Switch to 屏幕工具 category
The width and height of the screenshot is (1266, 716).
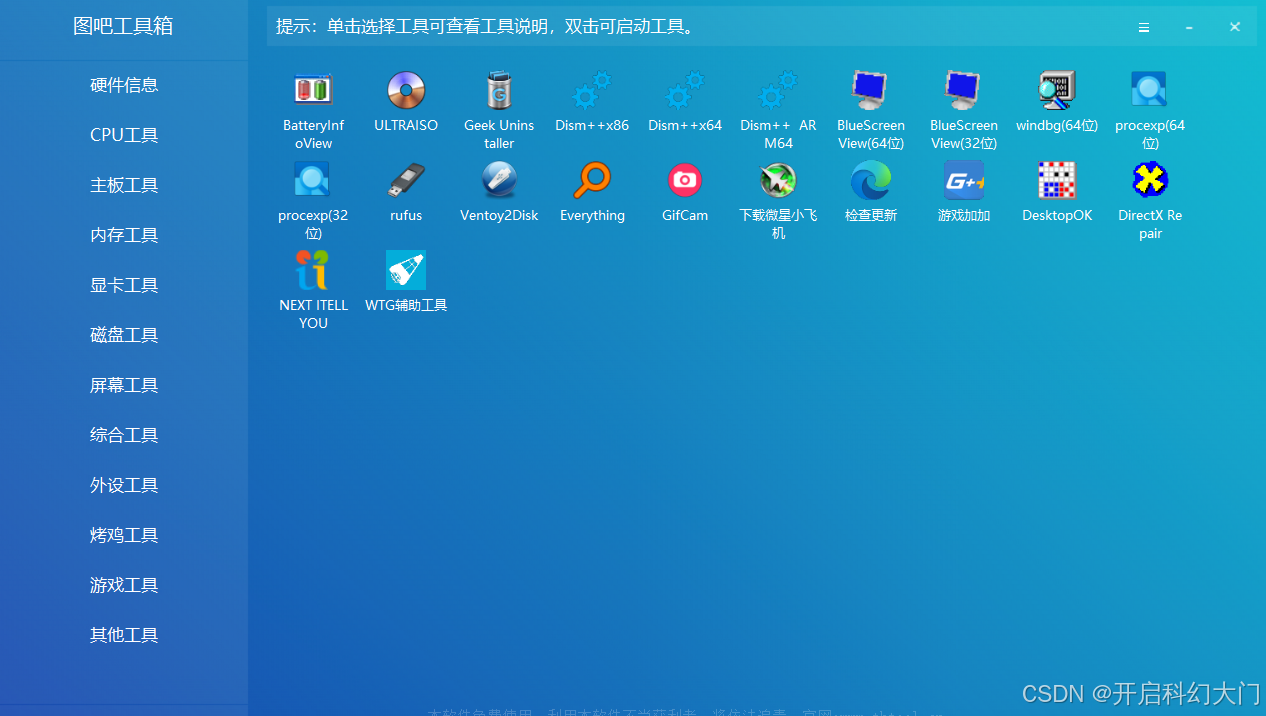[124, 385]
